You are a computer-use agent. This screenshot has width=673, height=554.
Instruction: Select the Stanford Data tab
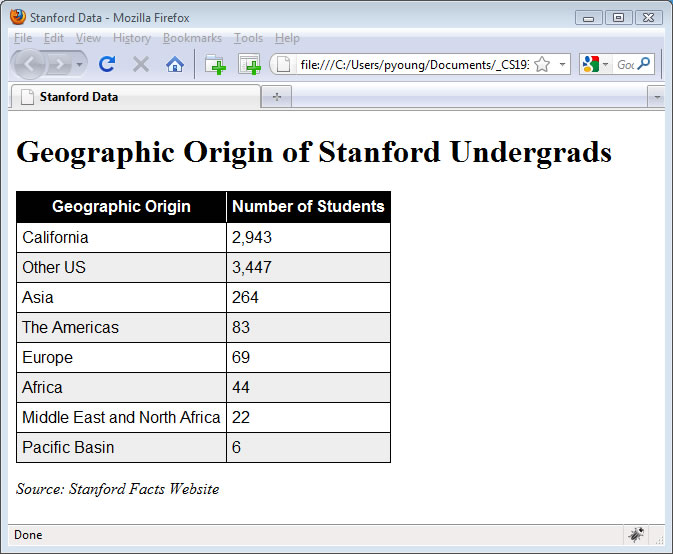135,97
